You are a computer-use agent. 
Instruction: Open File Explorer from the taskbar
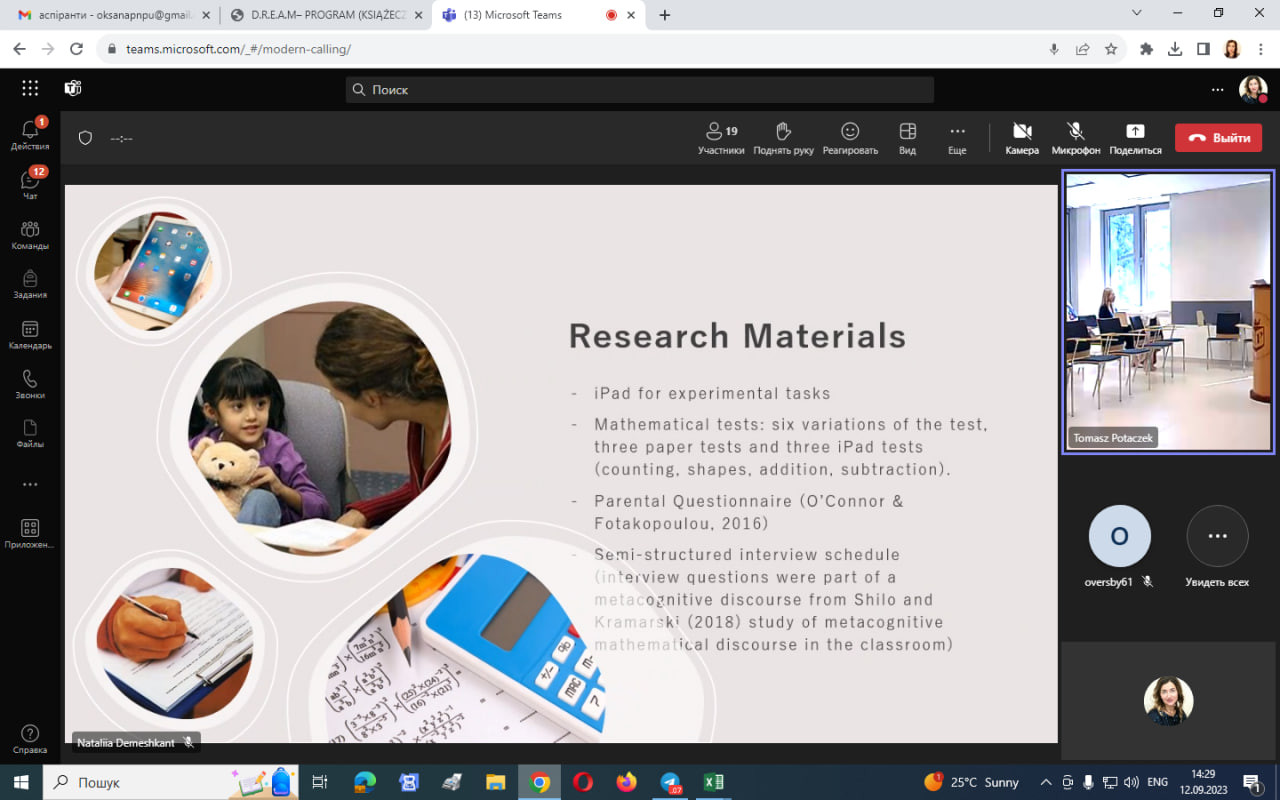click(x=495, y=782)
